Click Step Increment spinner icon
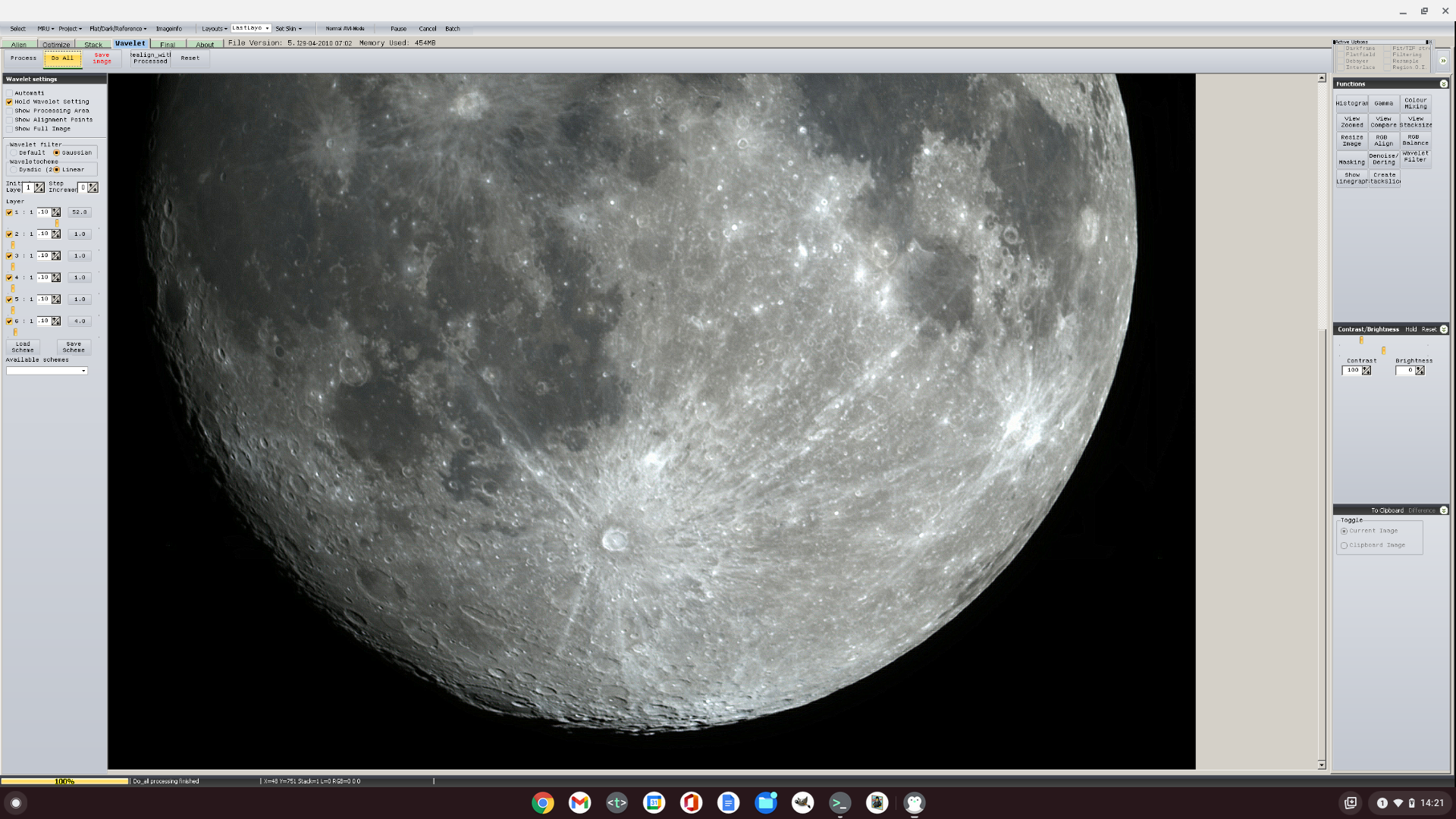1456x819 pixels. [93, 187]
